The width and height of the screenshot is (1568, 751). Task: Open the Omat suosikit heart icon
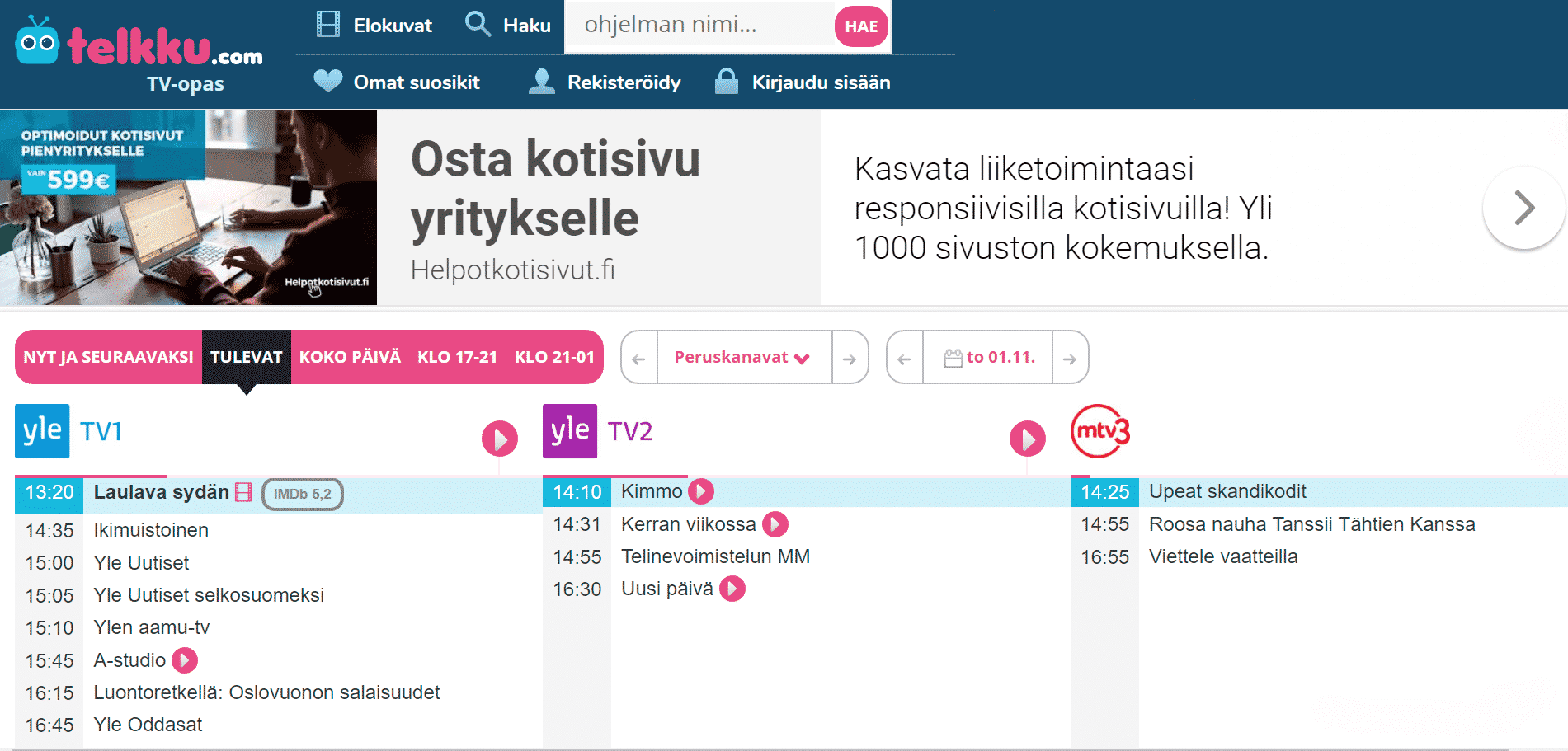[328, 81]
